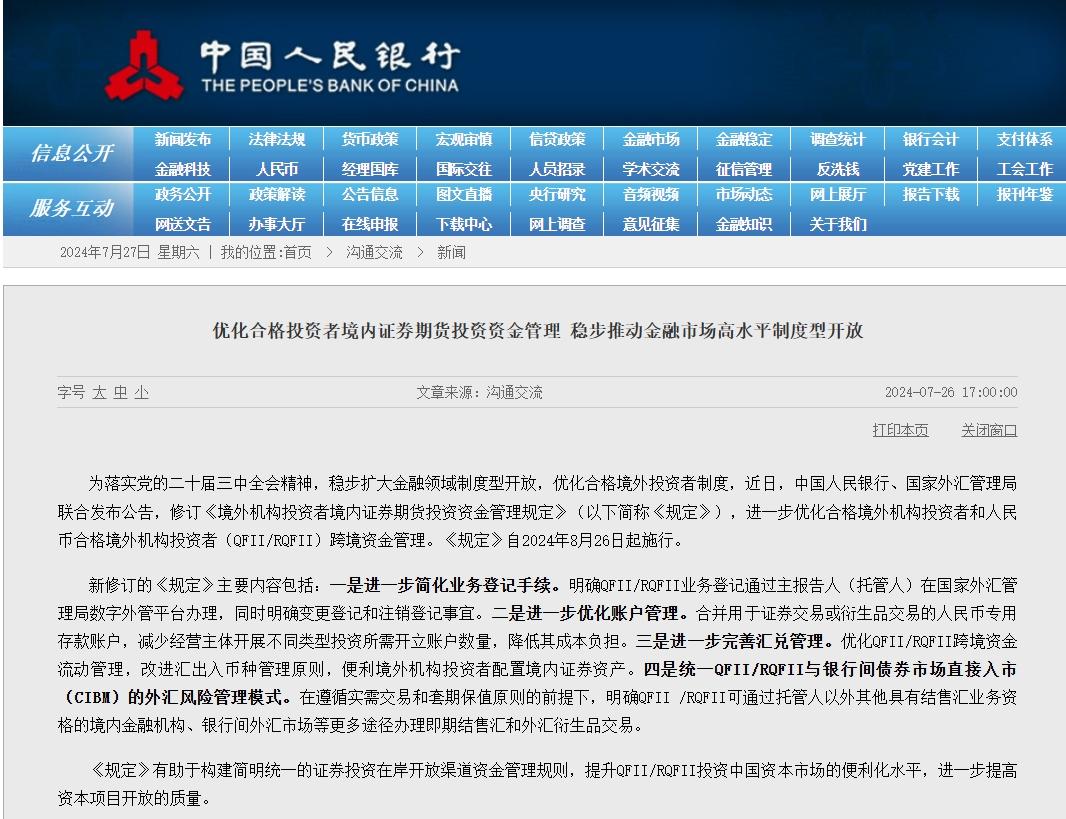Set font size to medium (中)
The image size is (1066, 819).
(x=120, y=392)
